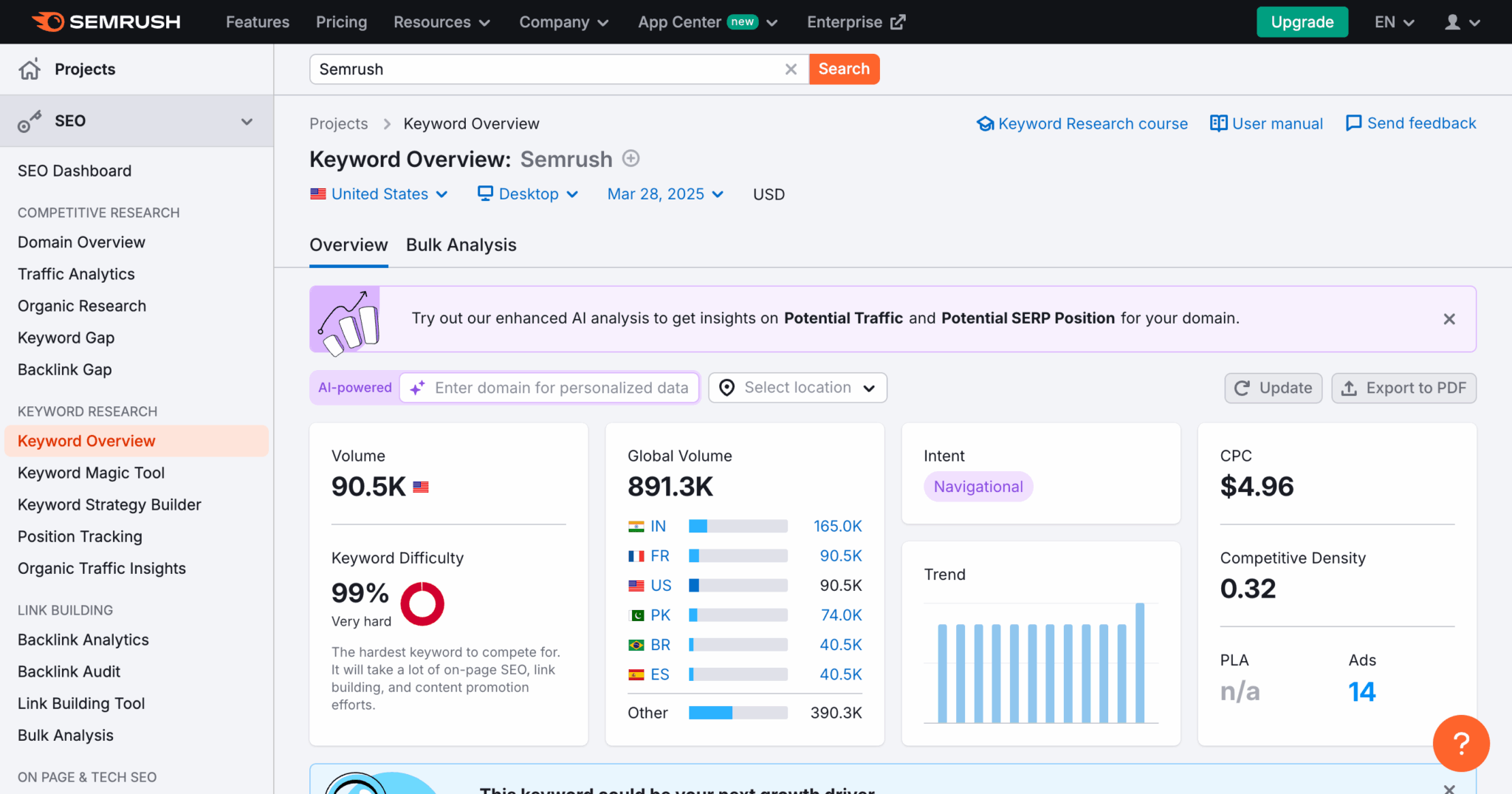
Task: Dismiss the AI analysis banner
Action: tap(1449, 319)
